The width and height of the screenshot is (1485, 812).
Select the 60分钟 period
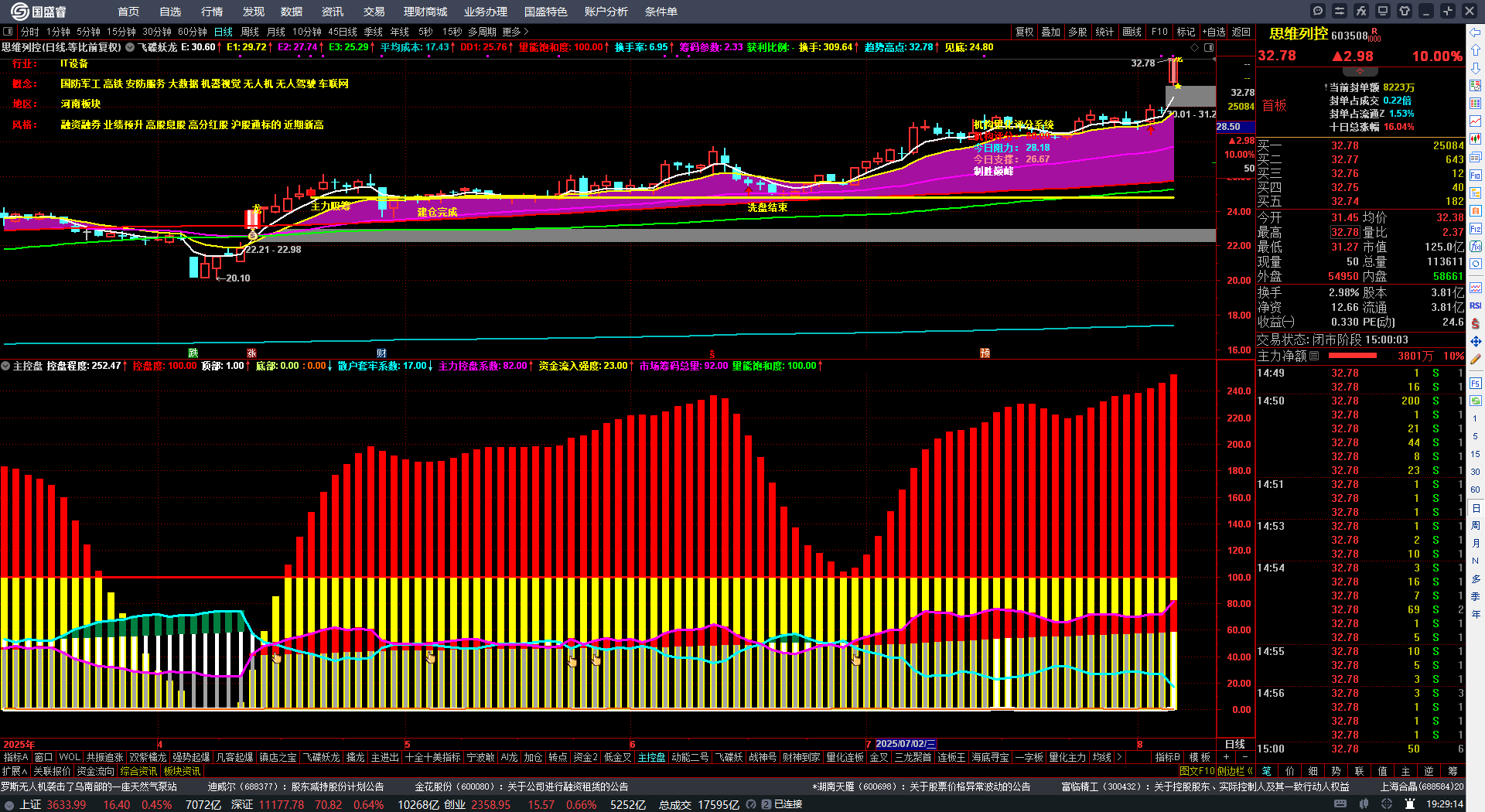pyautogui.click(x=193, y=32)
